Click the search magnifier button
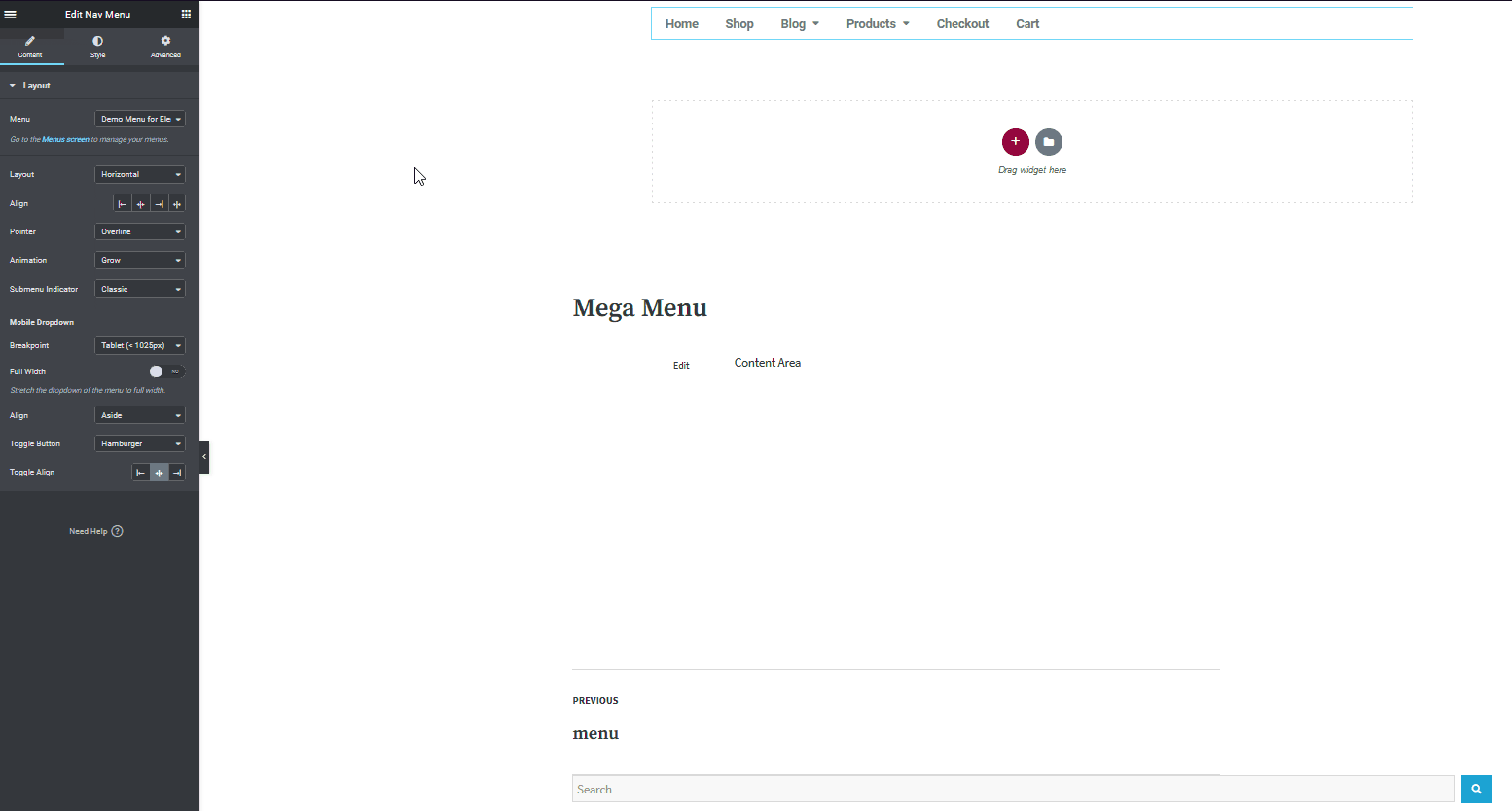Image resolution: width=1512 pixels, height=811 pixels. pyautogui.click(x=1476, y=789)
